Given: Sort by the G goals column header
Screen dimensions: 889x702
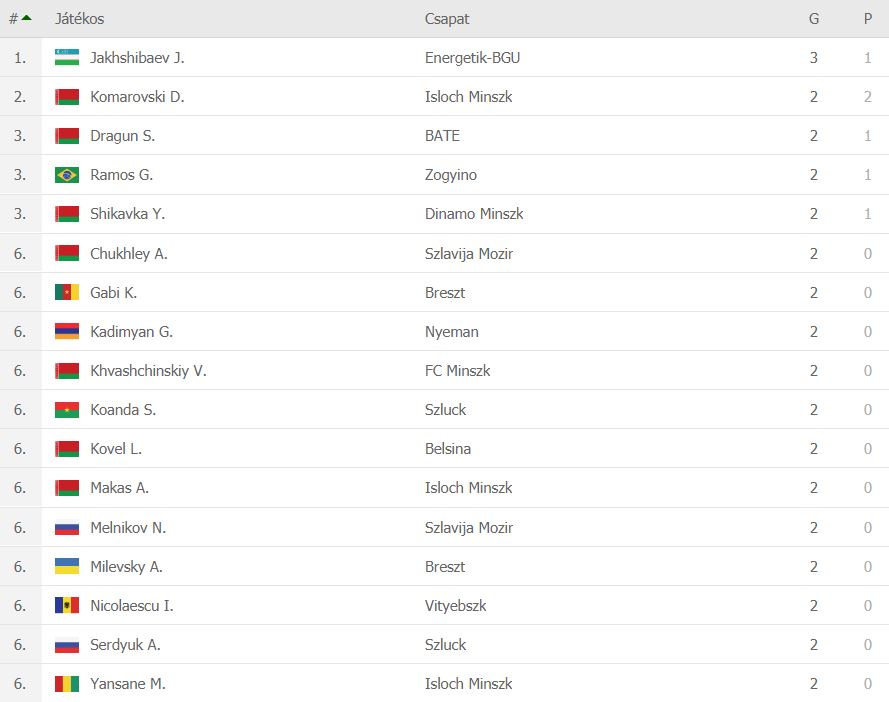Looking at the screenshot, I should click(814, 19).
